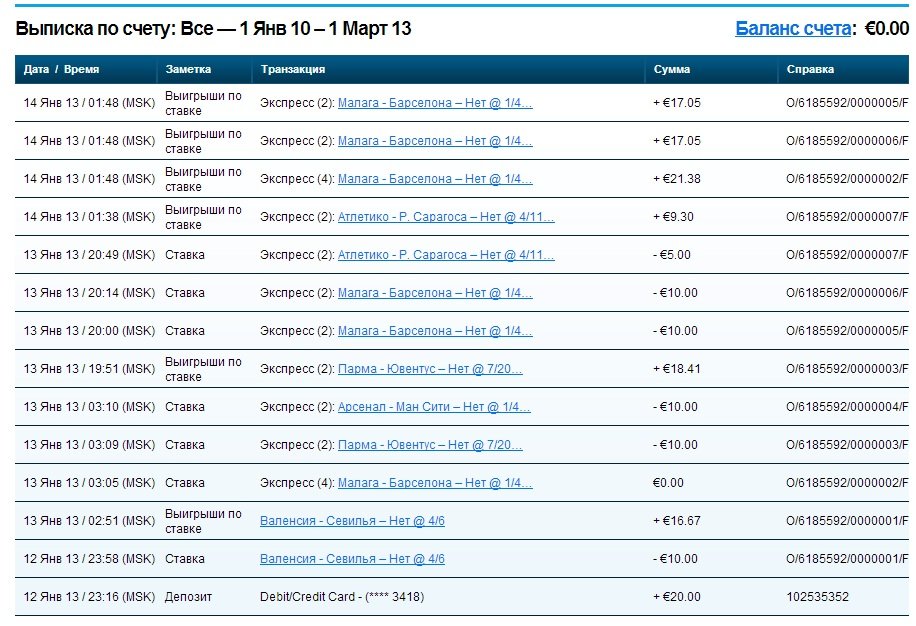
Task: Open Атлетико - Р. Сарагоса link in -€5.00 row
Action: tap(446, 255)
